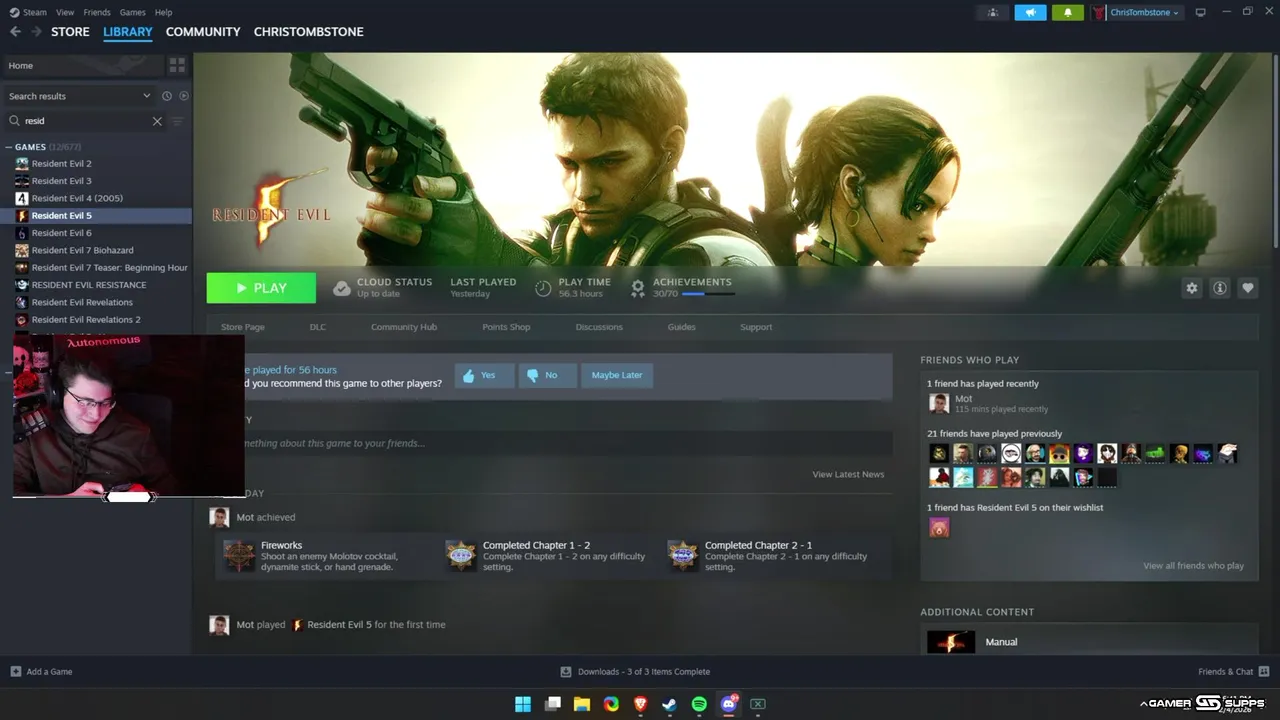The width and height of the screenshot is (1280, 720).
Task: Open the blue announcements megaphone
Action: click(1030, 13)
